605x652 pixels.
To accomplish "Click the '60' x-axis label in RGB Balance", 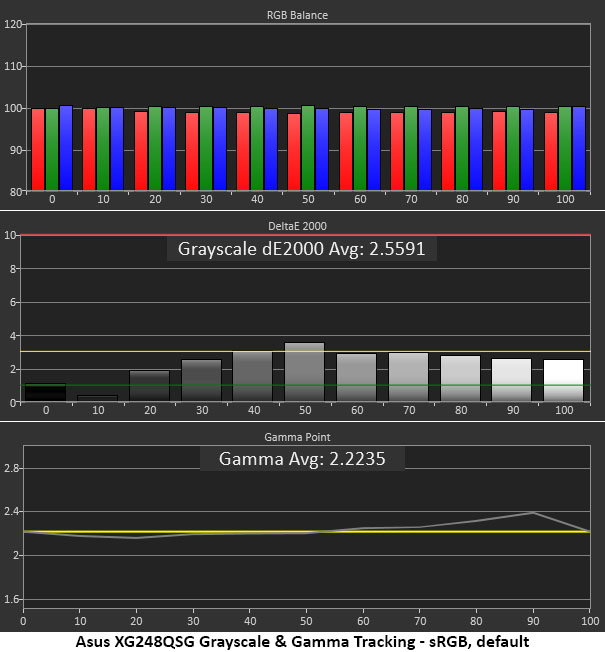I will [360, 199].
